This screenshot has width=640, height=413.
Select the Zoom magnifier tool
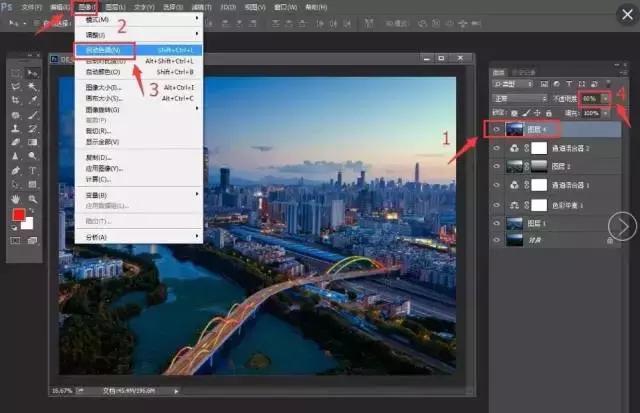(x=33, y=198)
